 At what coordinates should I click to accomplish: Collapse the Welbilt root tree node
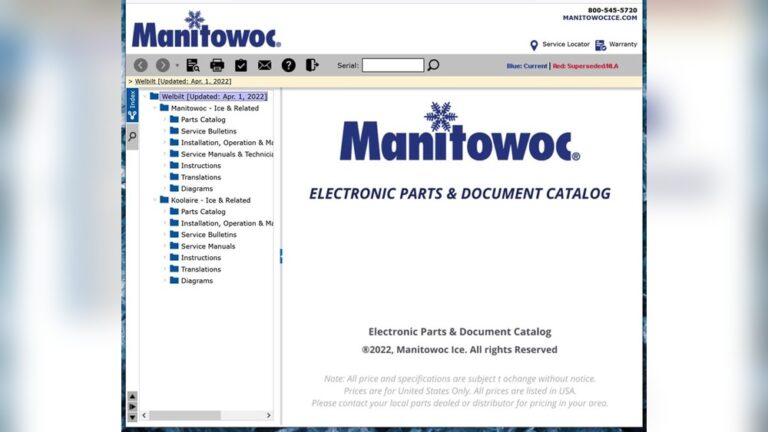(x=145, y=96)
